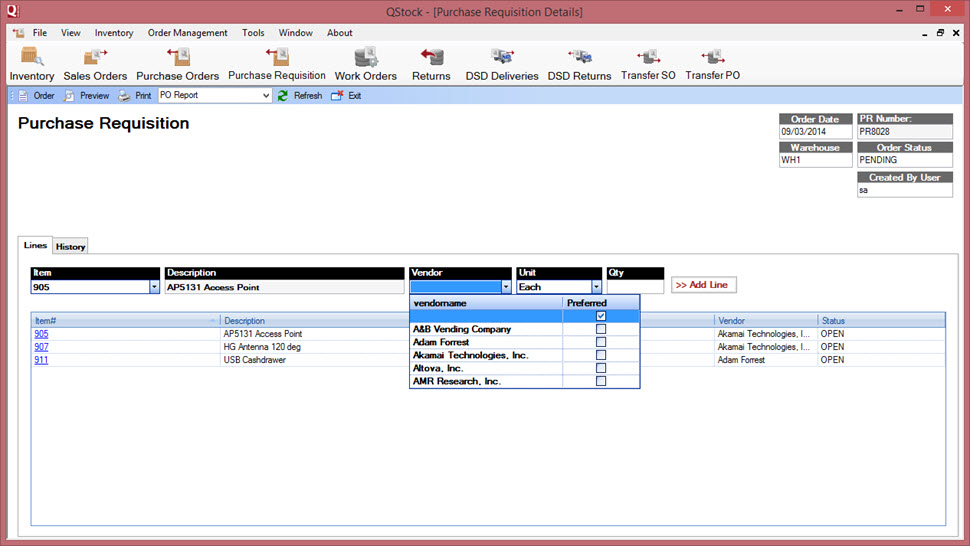Viewport: 970px width, 546px height.
Task: Open the PO Report dropdown
Action: (x=265, y=96)
